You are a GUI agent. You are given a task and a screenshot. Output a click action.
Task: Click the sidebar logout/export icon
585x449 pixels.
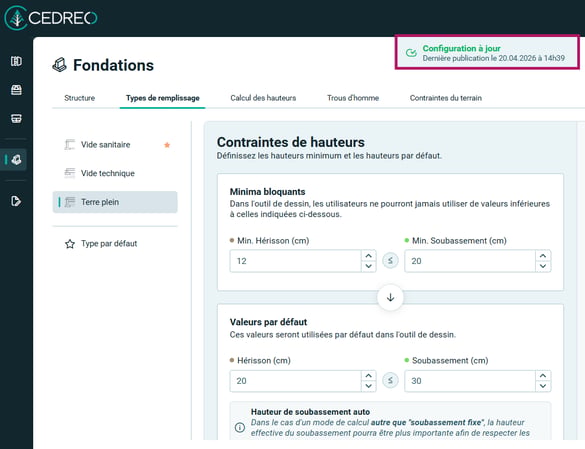click(16, 201)
